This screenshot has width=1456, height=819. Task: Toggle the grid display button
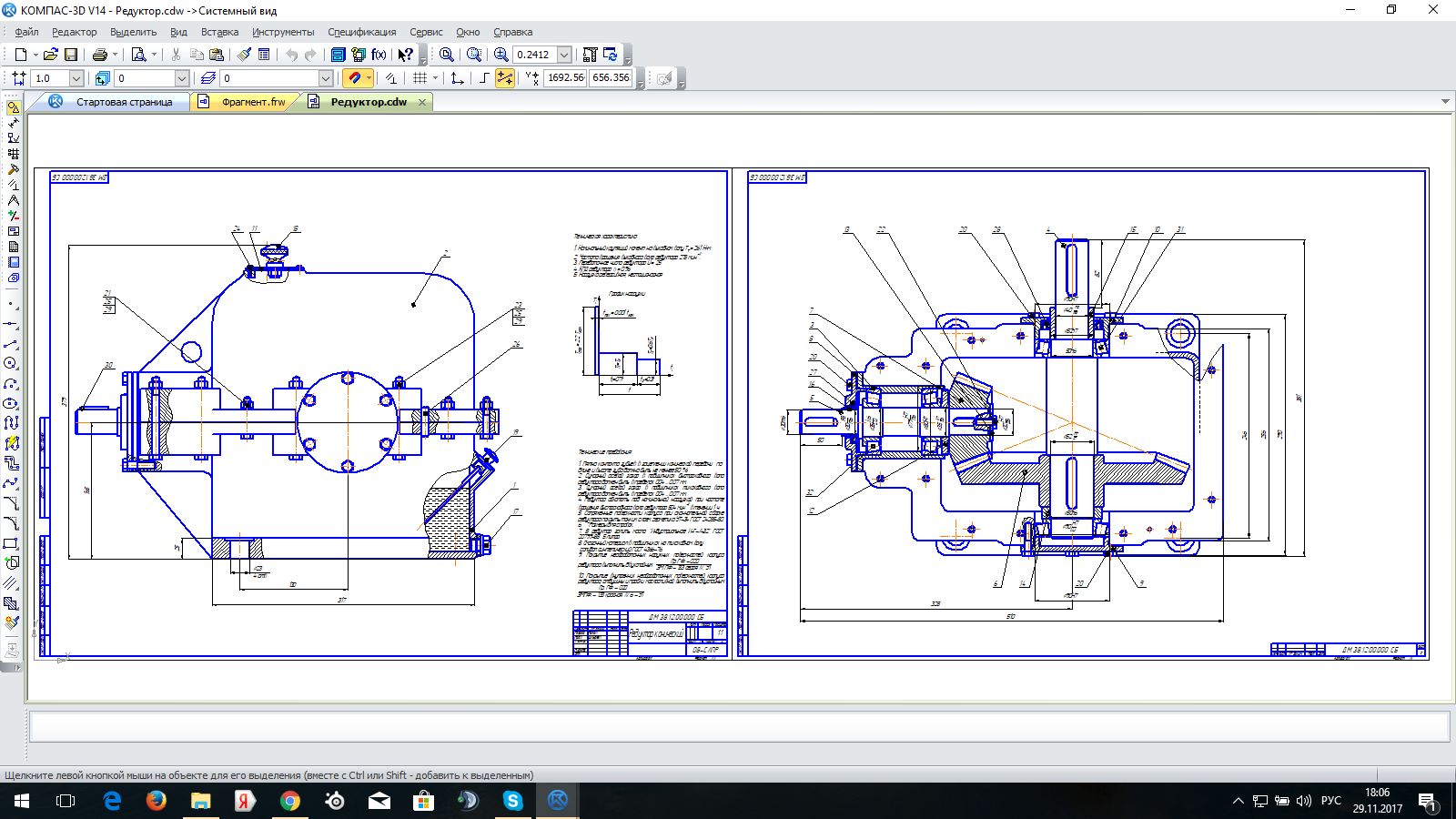[420, 78]
